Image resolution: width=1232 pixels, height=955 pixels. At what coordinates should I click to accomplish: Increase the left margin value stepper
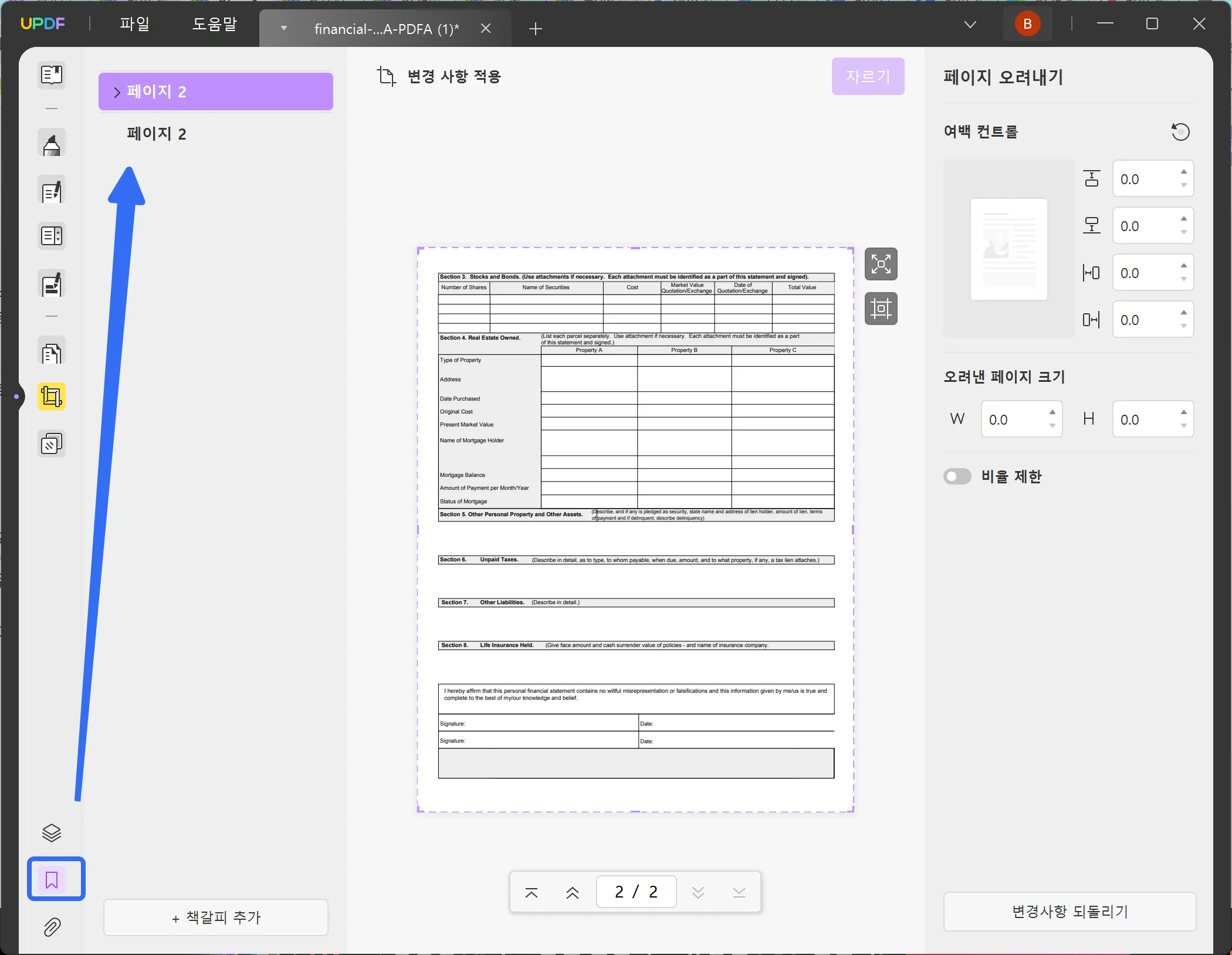1184,266
